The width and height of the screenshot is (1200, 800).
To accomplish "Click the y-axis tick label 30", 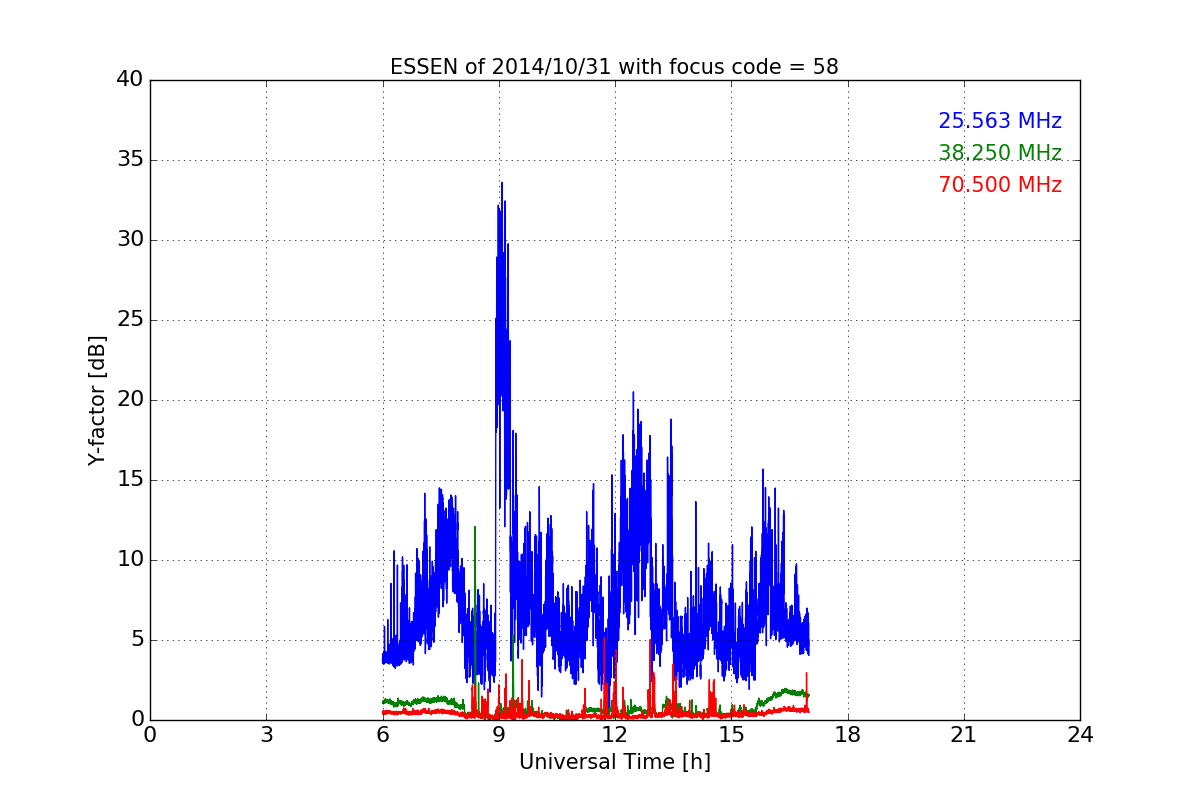I will (129, 240).
